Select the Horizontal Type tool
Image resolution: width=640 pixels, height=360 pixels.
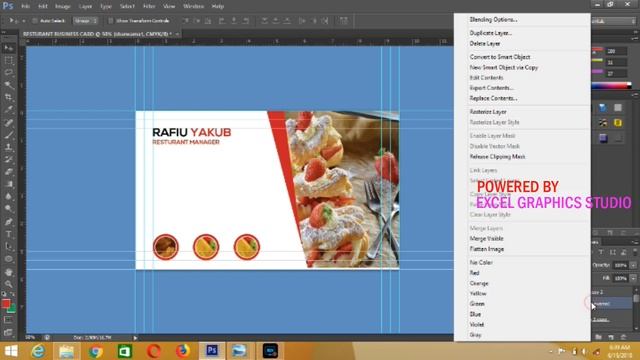coord(8,234)
